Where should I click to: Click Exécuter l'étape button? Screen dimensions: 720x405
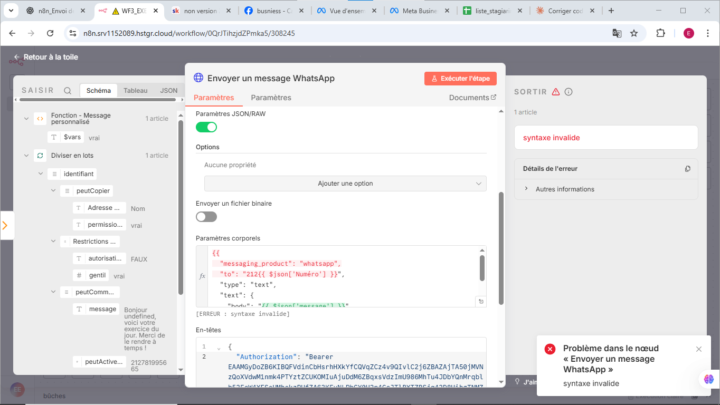[460, 79]
